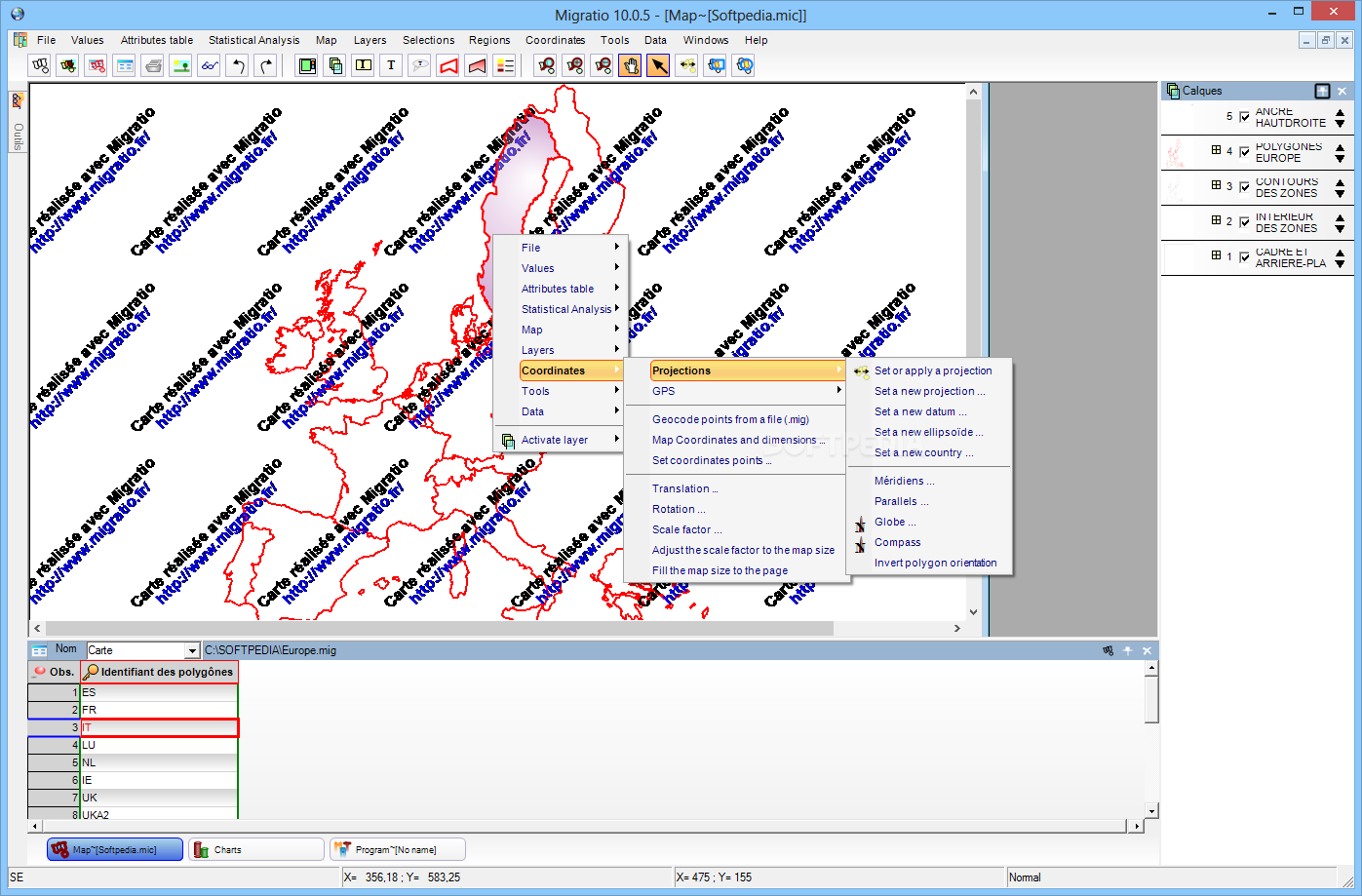Screen dimensions: 1362x896
Task: Select the black arrow pointer tool
Action: [x=658, y=65]
